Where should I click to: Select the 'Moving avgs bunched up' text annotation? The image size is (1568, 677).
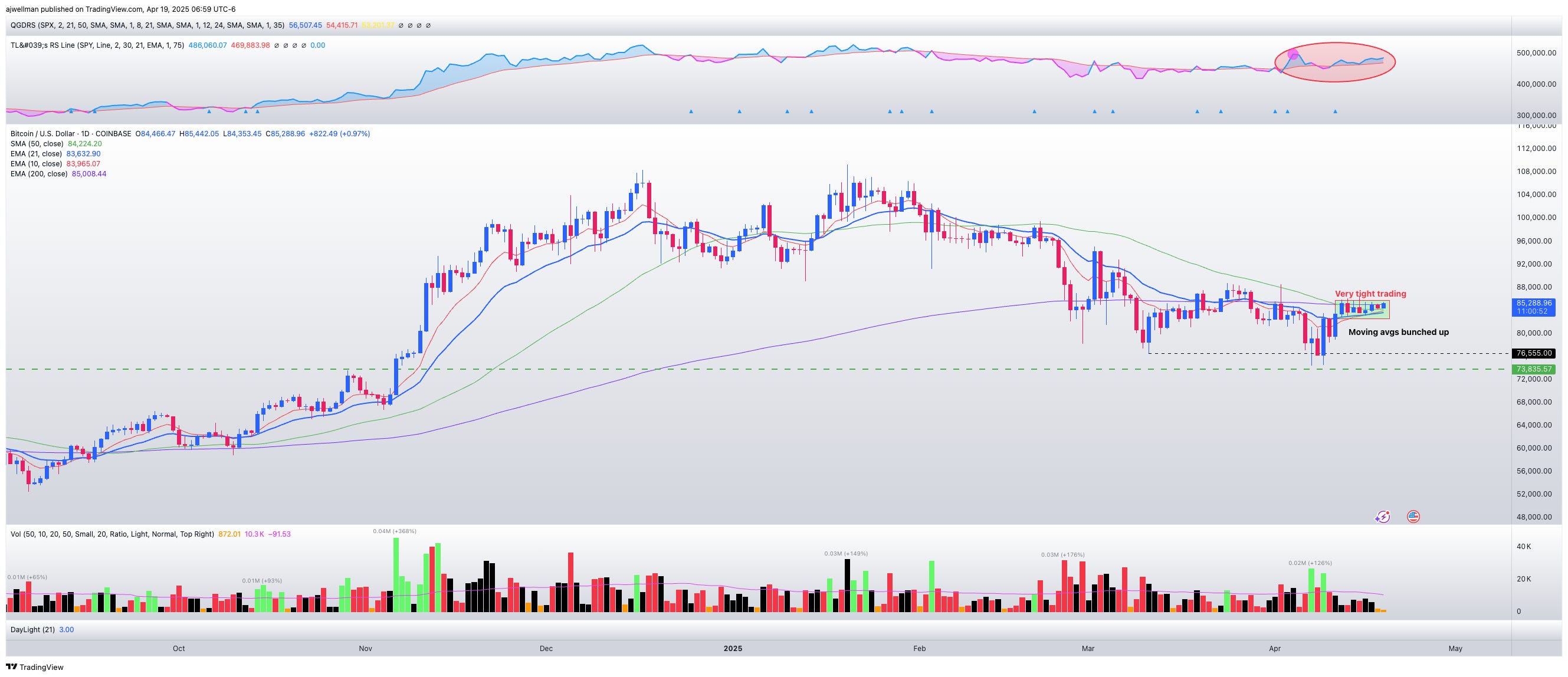coord(1398,332)
